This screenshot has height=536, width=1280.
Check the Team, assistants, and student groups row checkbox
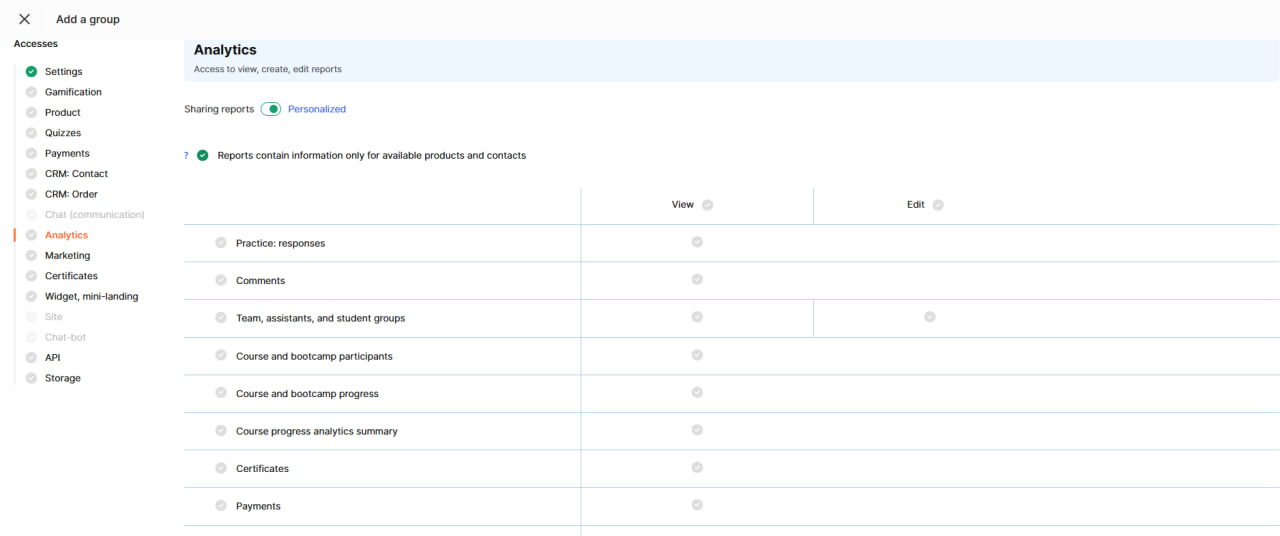tap(221, 317)
